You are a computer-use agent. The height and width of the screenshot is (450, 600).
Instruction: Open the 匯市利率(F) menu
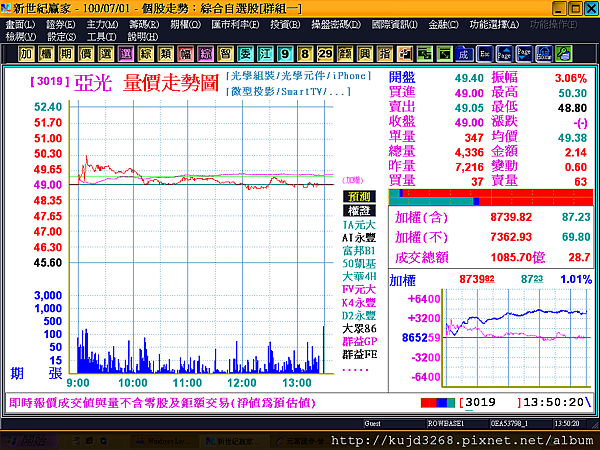pos(235,24)
